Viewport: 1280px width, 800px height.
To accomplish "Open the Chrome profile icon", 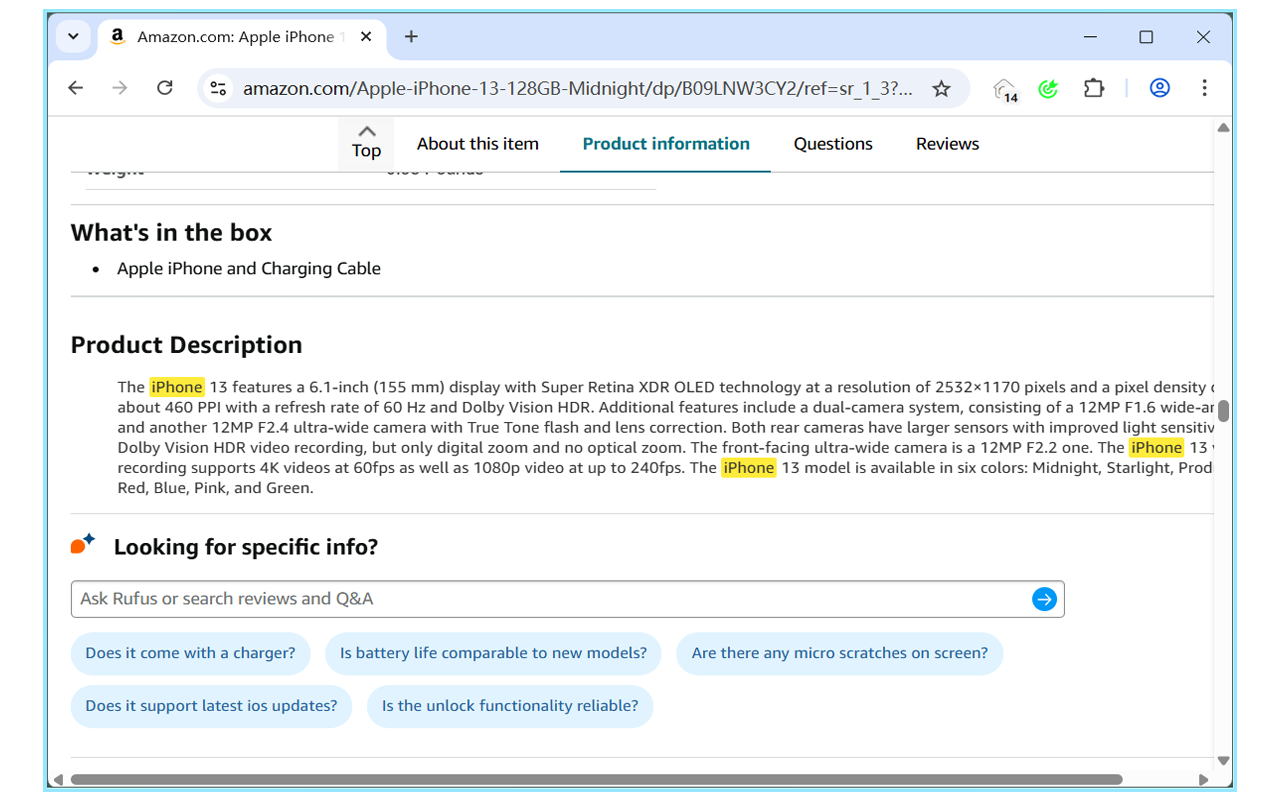I will (x=1159, y=88).
